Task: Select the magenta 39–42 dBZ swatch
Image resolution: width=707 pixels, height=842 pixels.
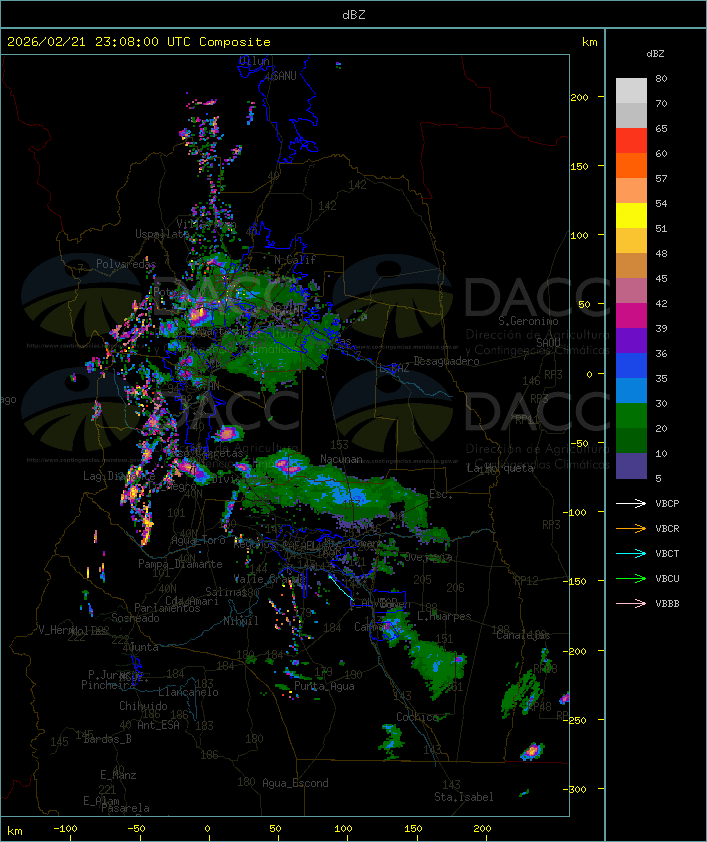Action: click(x=631, y=316)
